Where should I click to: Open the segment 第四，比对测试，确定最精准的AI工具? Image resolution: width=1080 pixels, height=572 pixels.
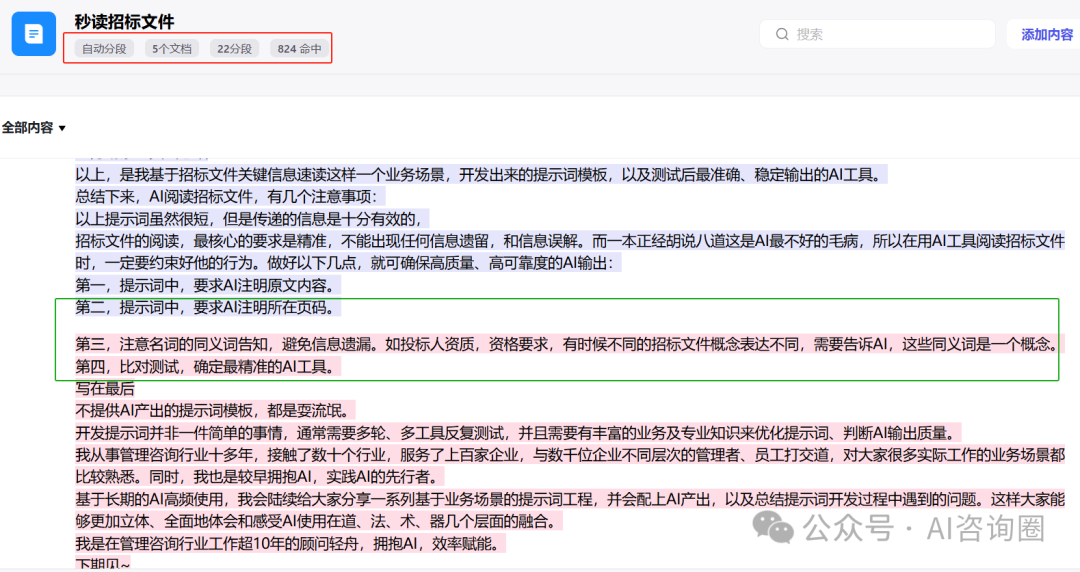208,367
